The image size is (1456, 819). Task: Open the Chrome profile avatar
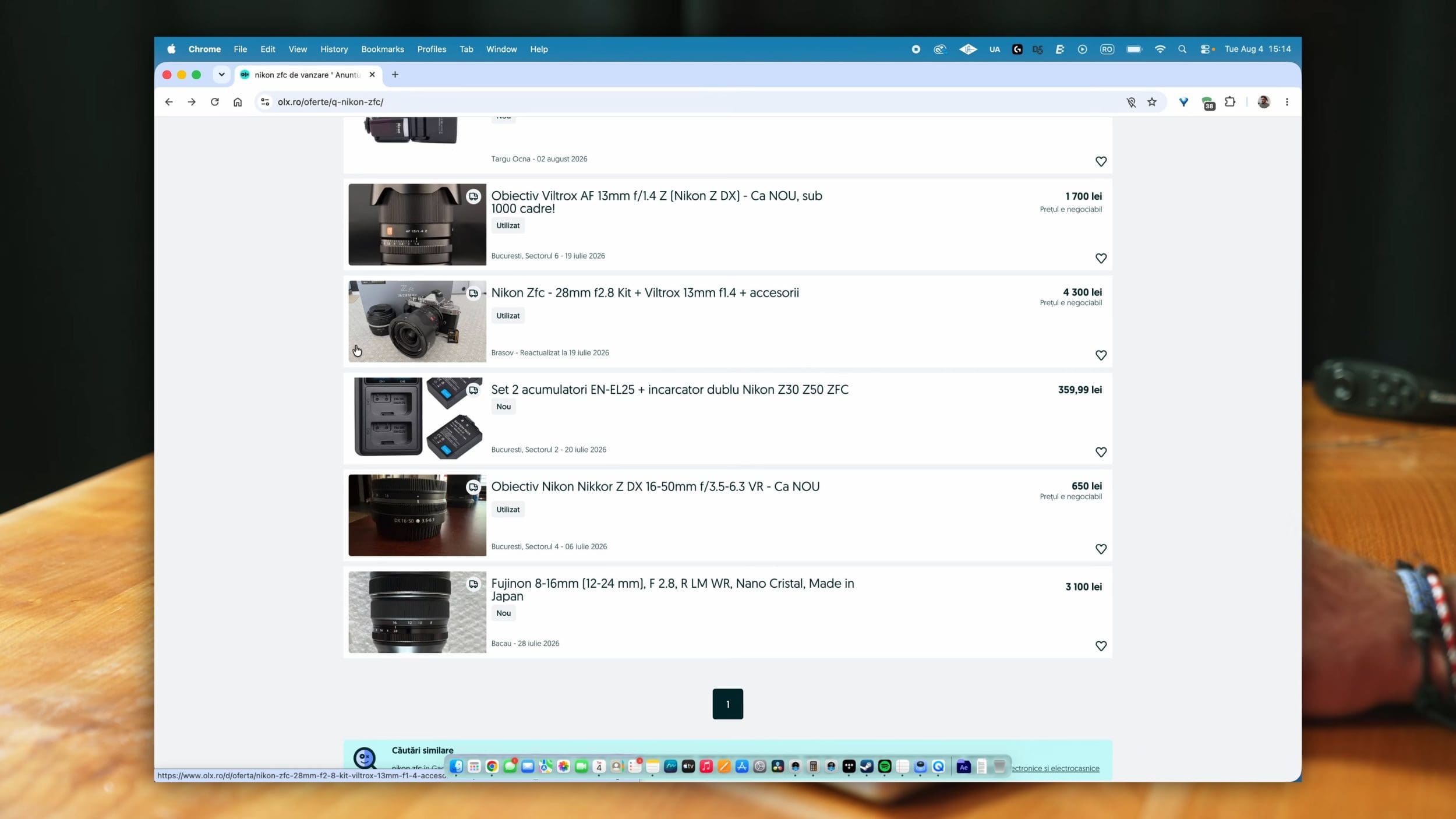(x=1264, y=102)
